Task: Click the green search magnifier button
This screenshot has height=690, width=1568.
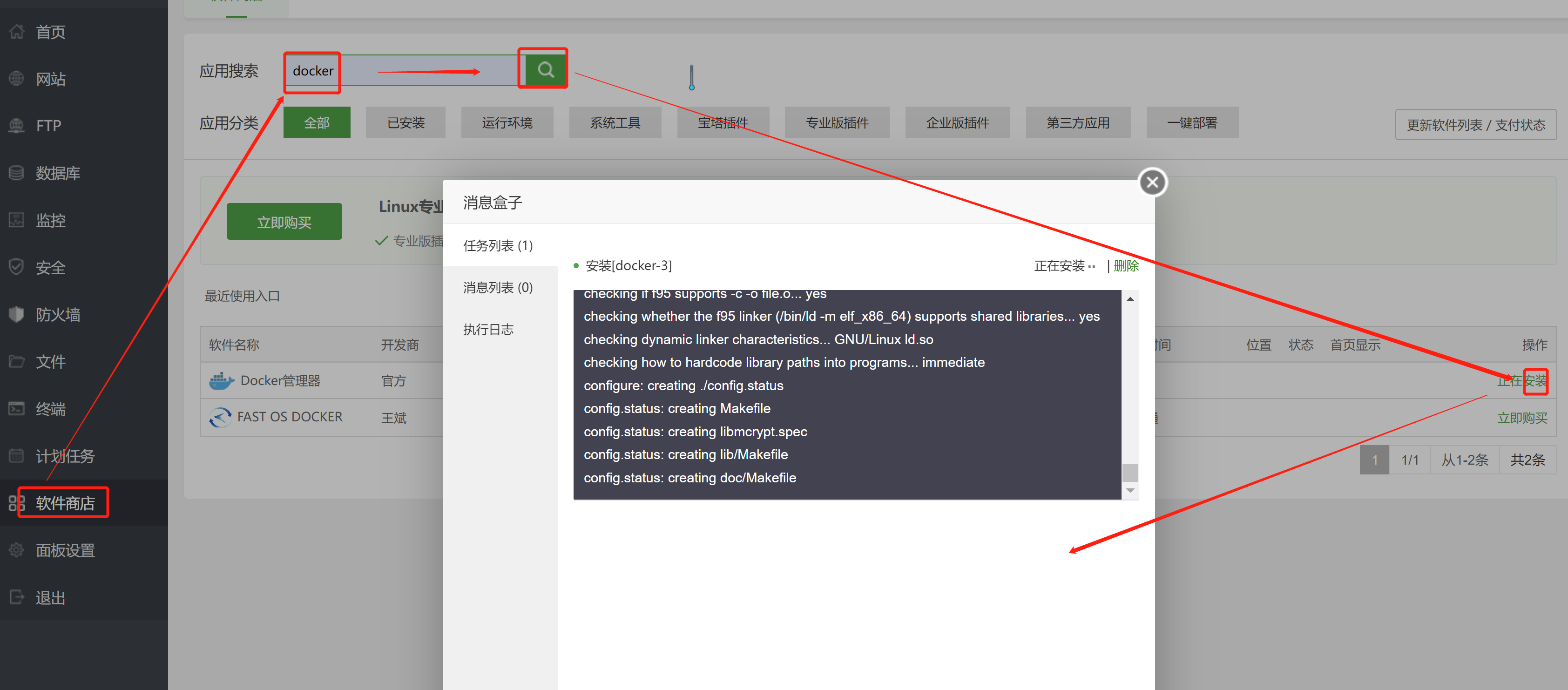Action: [x=545, y=70]
